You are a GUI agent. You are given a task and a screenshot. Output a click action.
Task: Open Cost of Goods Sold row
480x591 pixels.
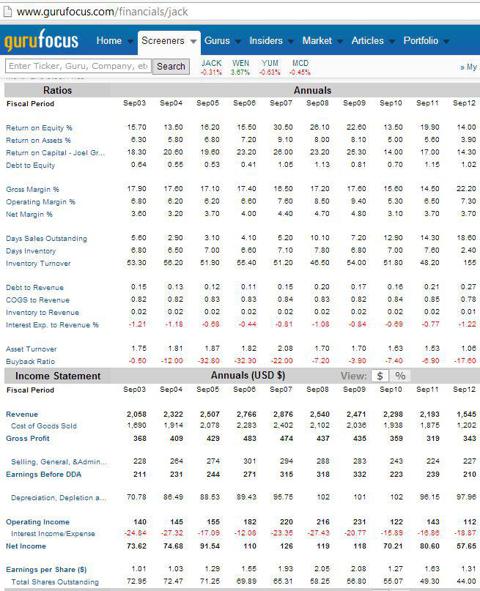click(44, 426)
